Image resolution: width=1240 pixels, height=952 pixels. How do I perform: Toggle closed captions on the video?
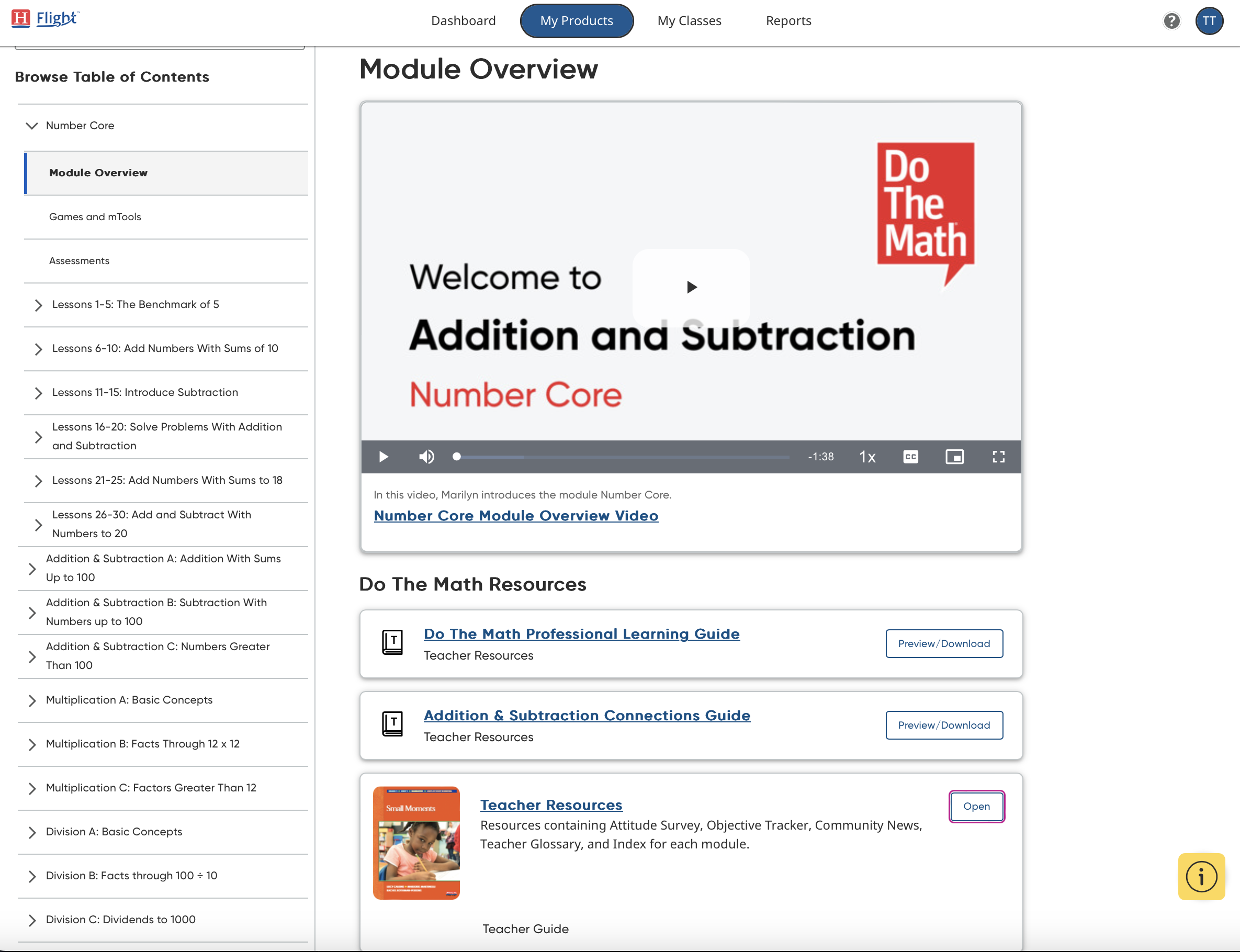pos(910,457)
